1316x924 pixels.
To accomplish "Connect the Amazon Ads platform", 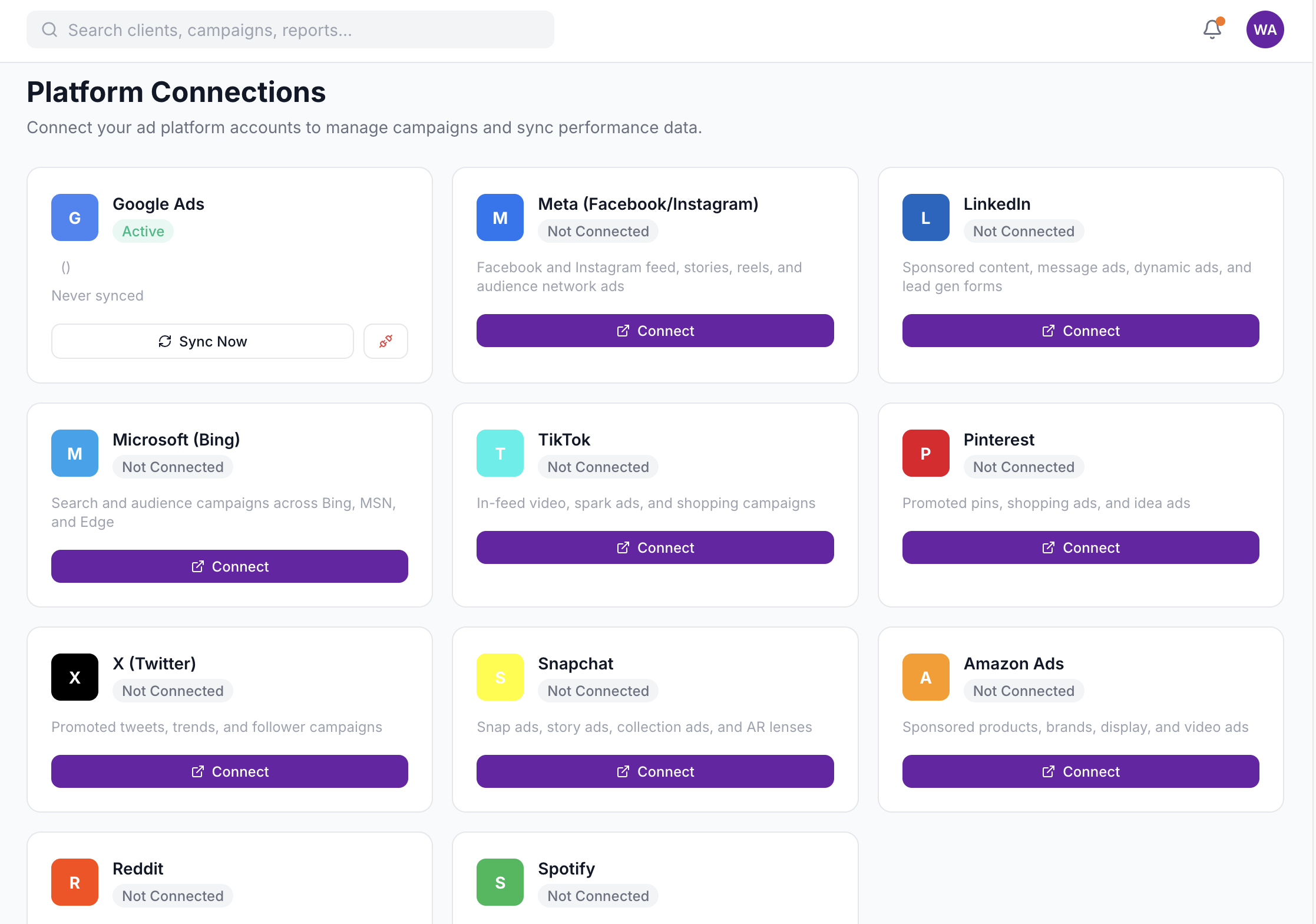I will point(1080,771).
